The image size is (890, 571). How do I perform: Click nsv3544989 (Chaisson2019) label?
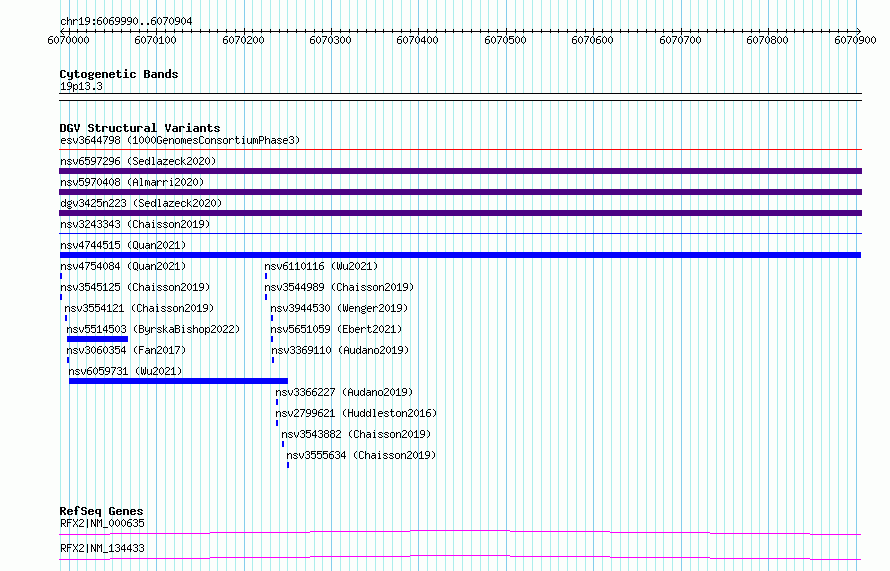[339, 287]
